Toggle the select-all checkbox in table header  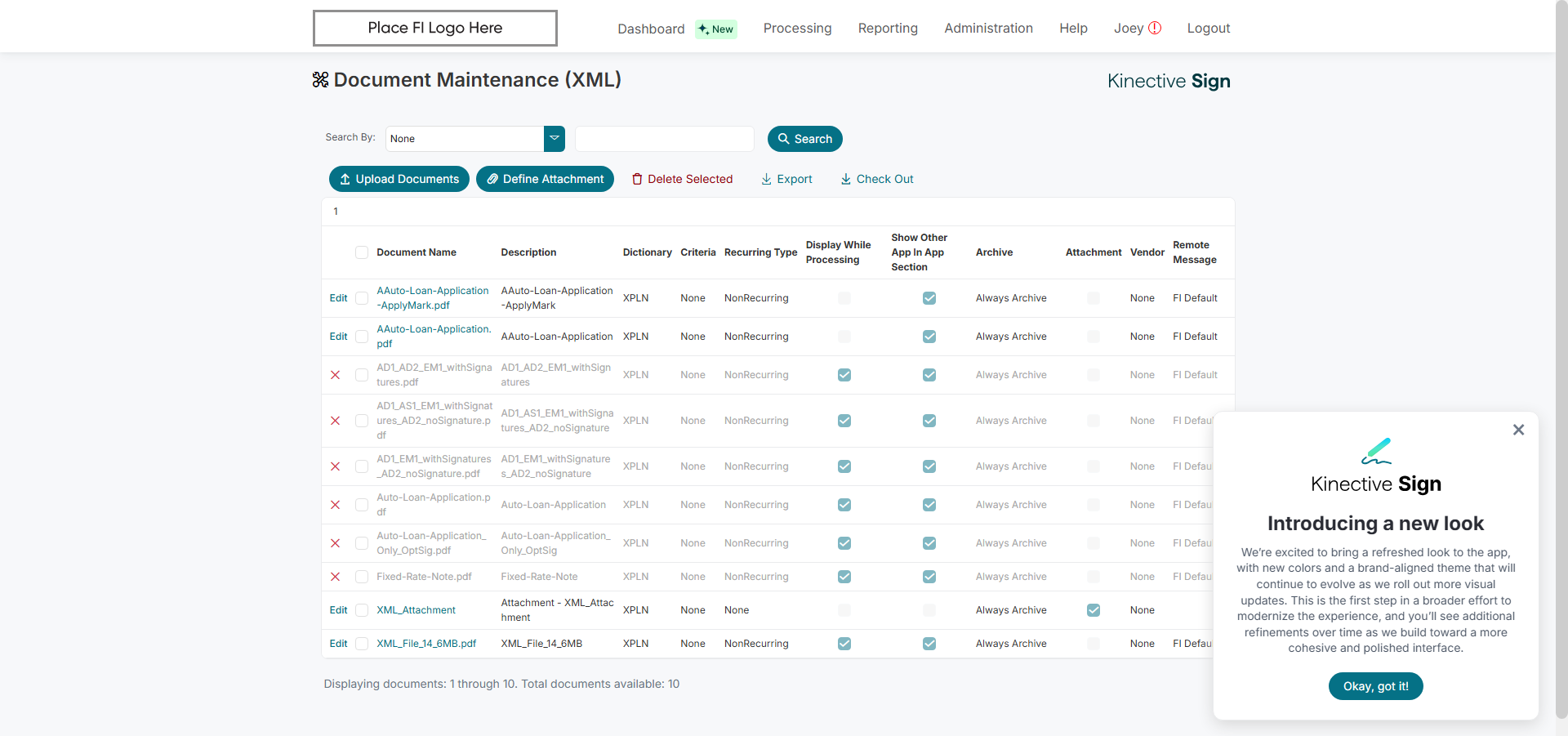tap(362, 252)
